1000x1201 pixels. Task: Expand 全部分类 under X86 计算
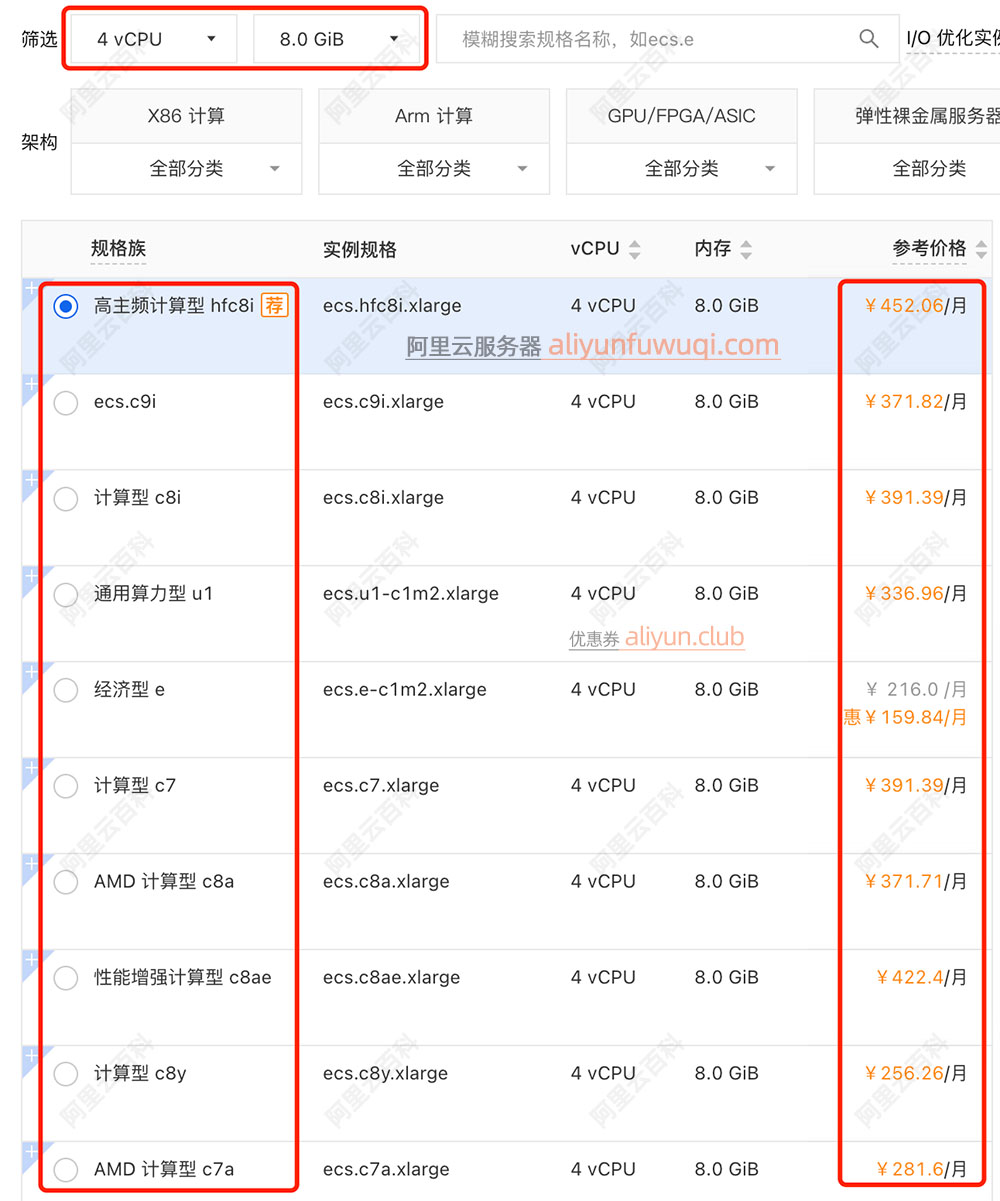coord(186,169)
